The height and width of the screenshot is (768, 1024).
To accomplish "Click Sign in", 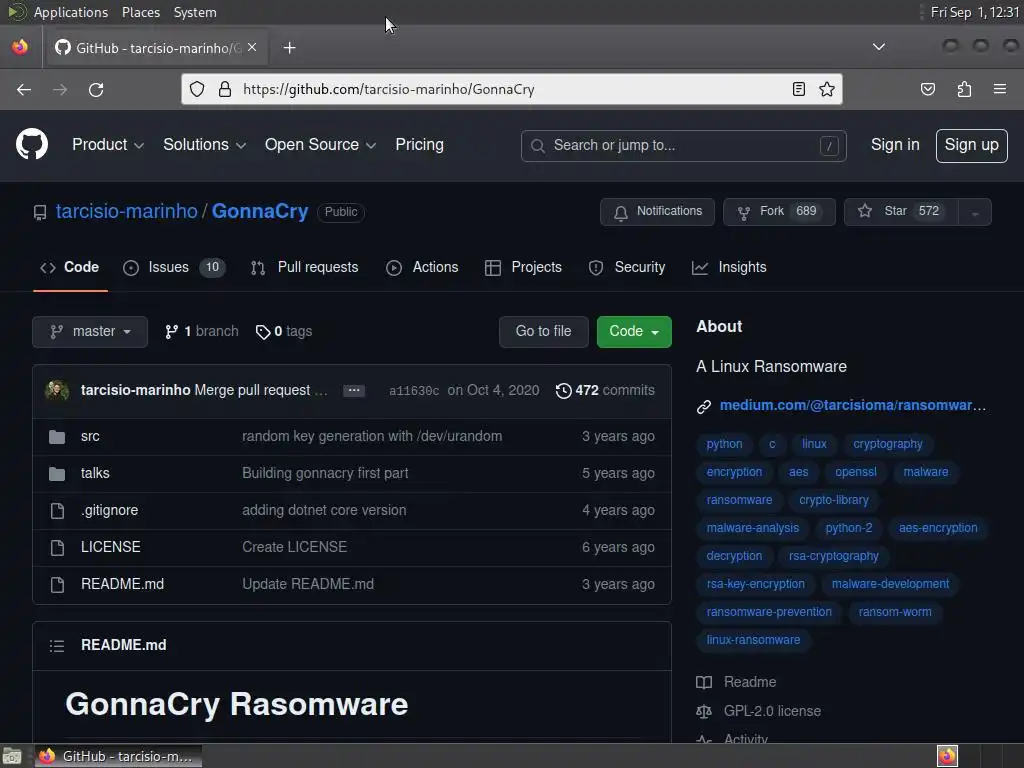I will point(895,144).
